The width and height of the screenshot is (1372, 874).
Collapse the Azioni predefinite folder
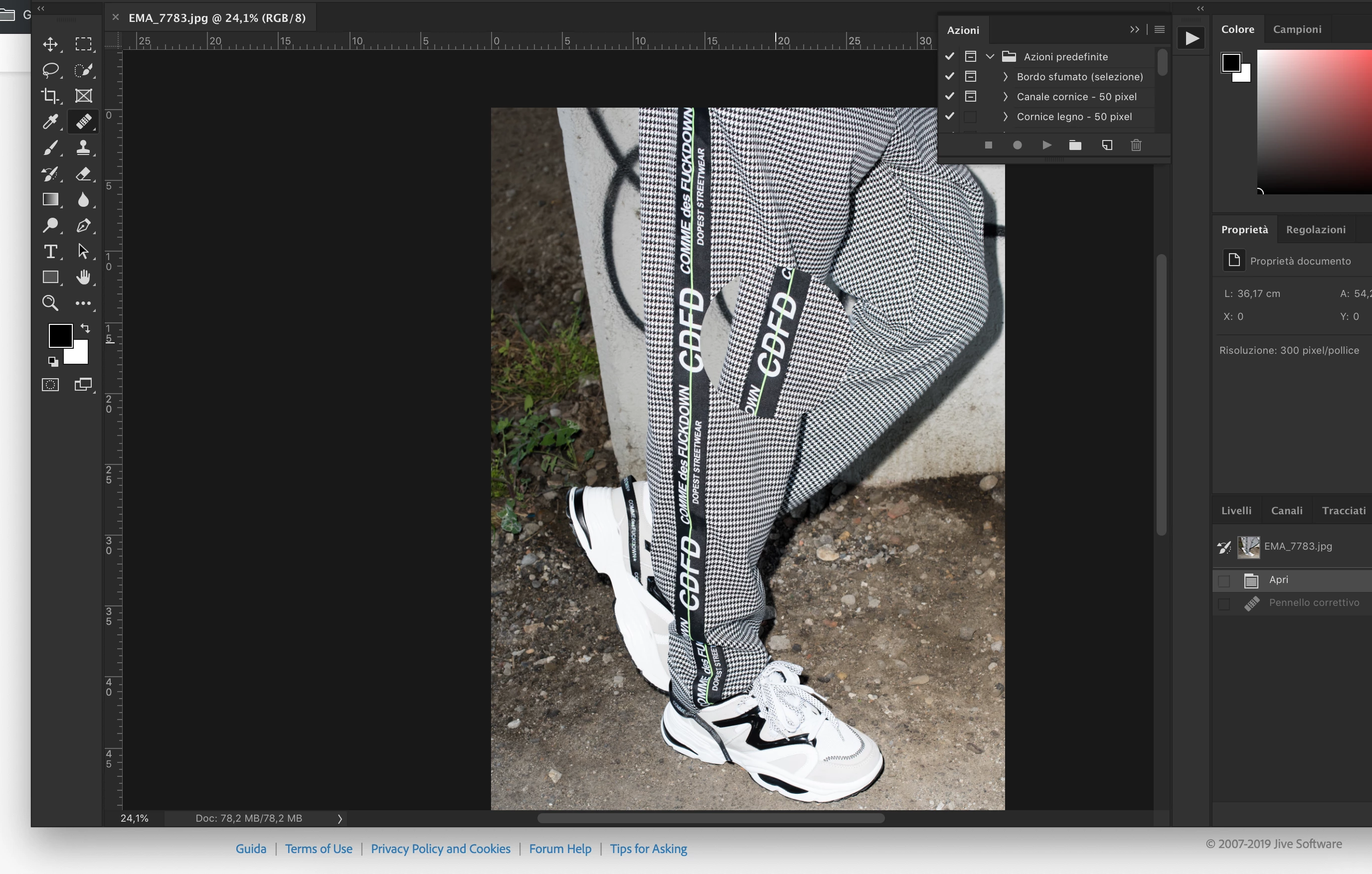pos(990,56)
